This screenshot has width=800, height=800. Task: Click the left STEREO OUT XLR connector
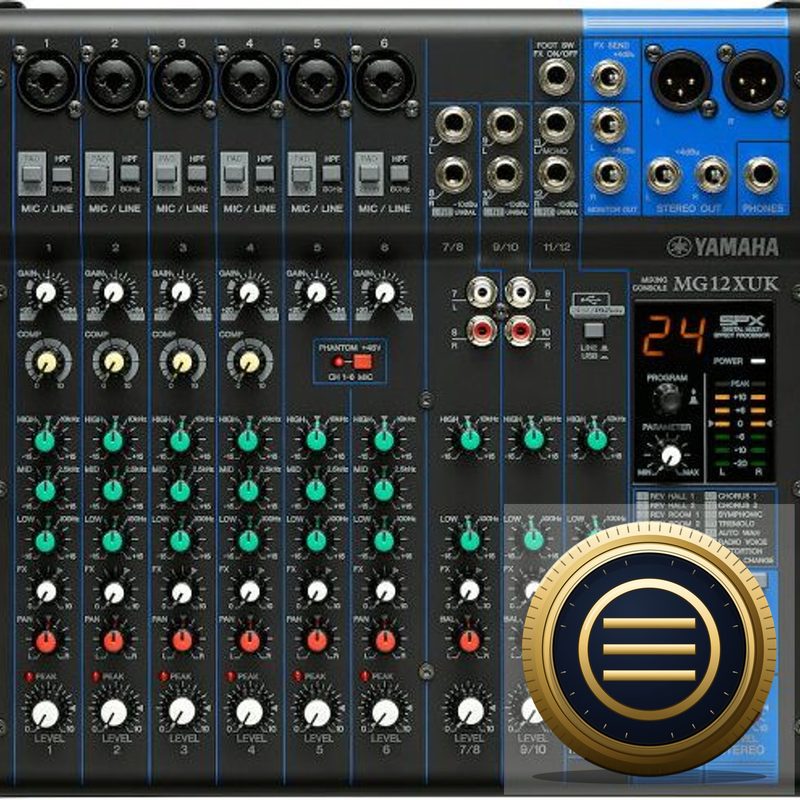681,80
